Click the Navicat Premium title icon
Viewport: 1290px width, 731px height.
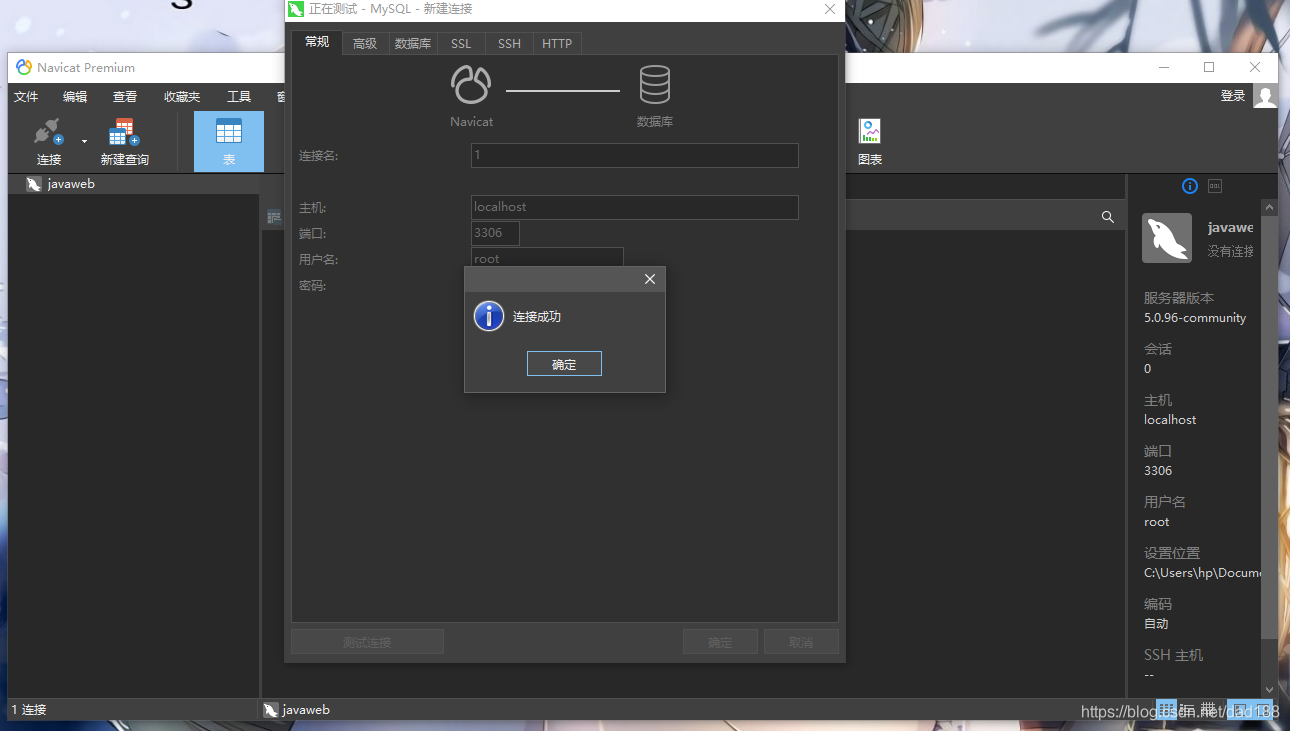pos(24,67)
